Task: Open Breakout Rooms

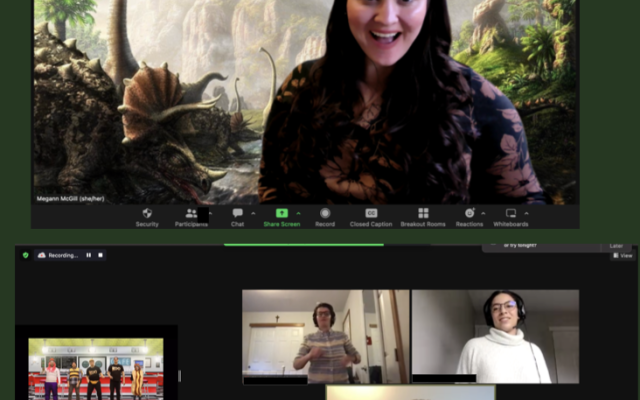Action: pyautogui.click(x=423, y=217)
